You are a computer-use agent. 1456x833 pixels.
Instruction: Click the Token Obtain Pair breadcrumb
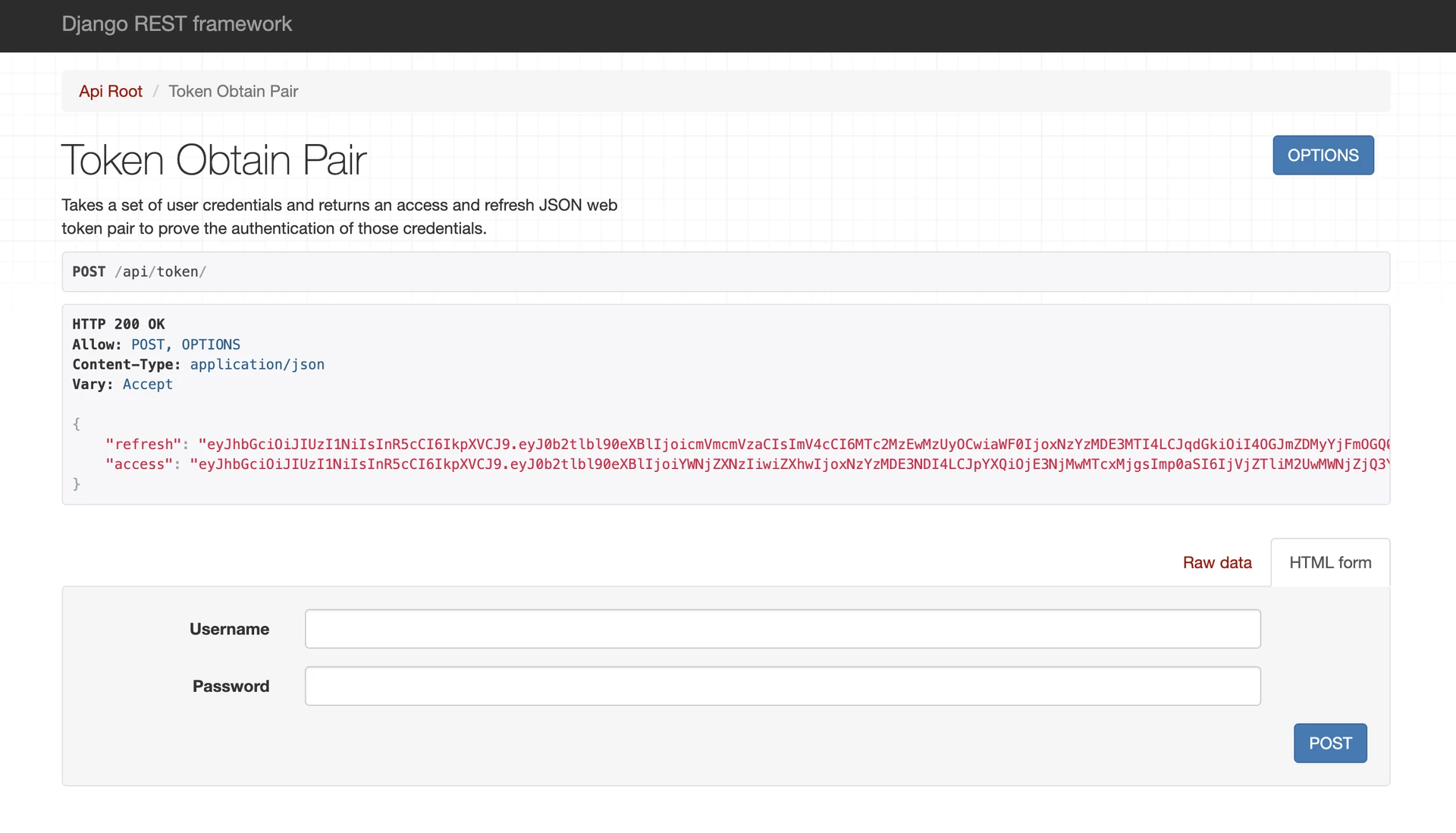233,91
